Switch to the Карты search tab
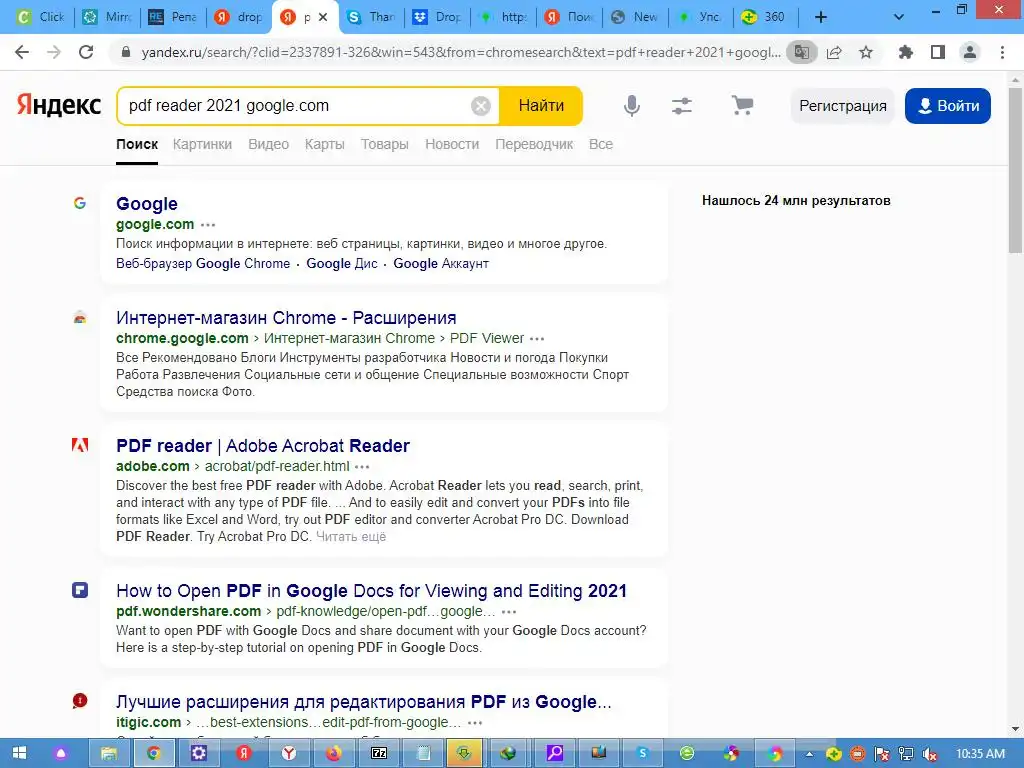Viewport: 1024px width, 768px height. click(x=325, y=144)
